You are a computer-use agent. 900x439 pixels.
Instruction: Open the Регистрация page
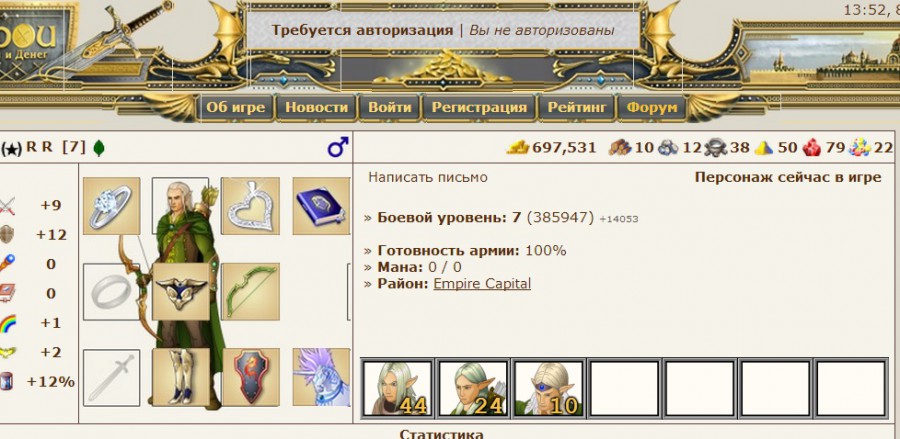click(x=479, y=107)
